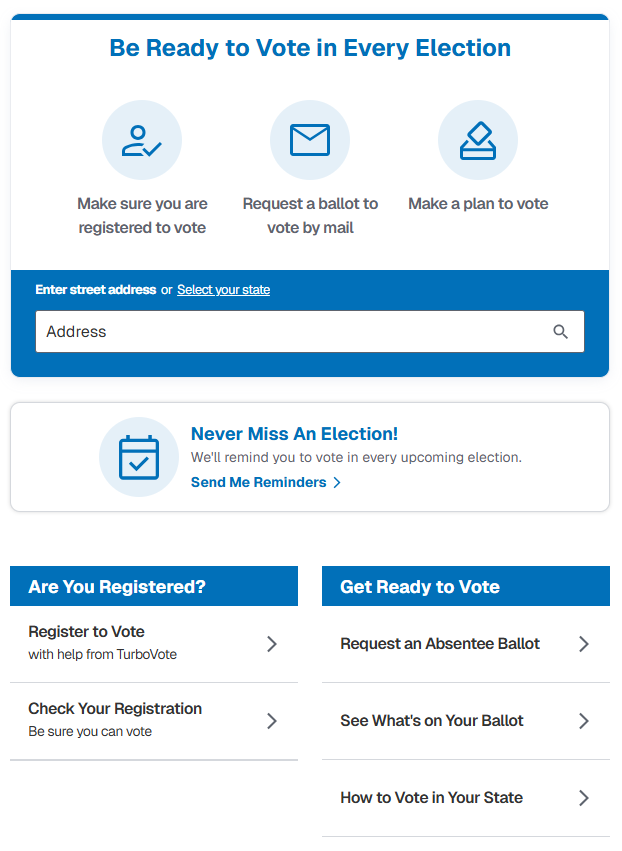
Task: Open the Select your state link
Action: 223,290
